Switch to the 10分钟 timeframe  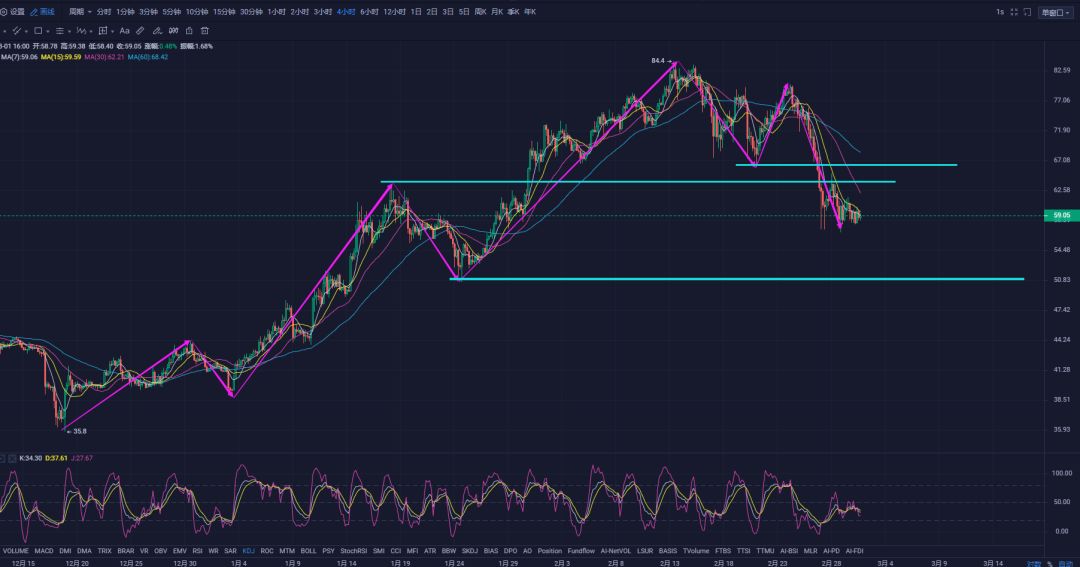pos(197,12)
